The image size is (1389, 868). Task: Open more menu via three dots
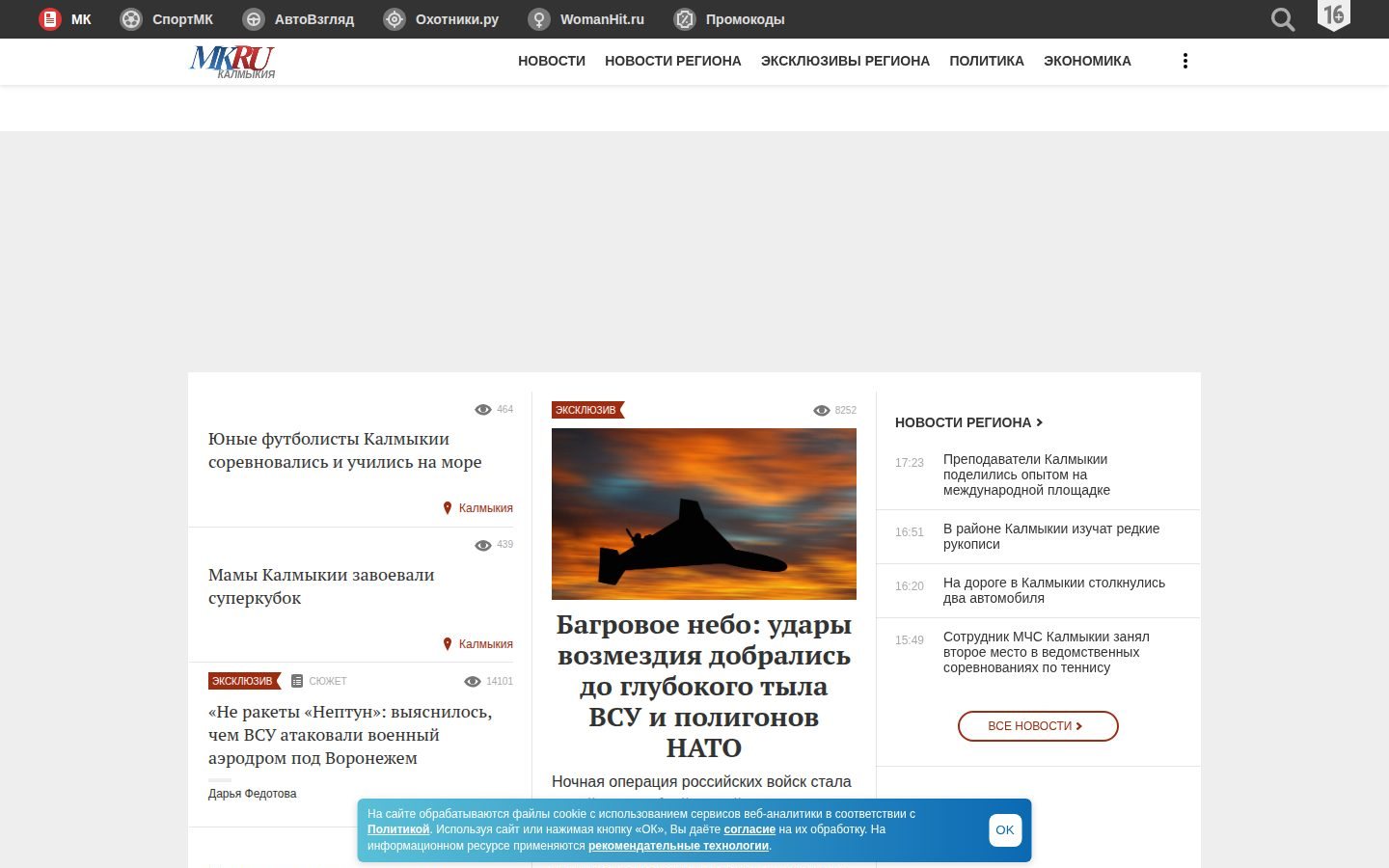point(1185,61)
